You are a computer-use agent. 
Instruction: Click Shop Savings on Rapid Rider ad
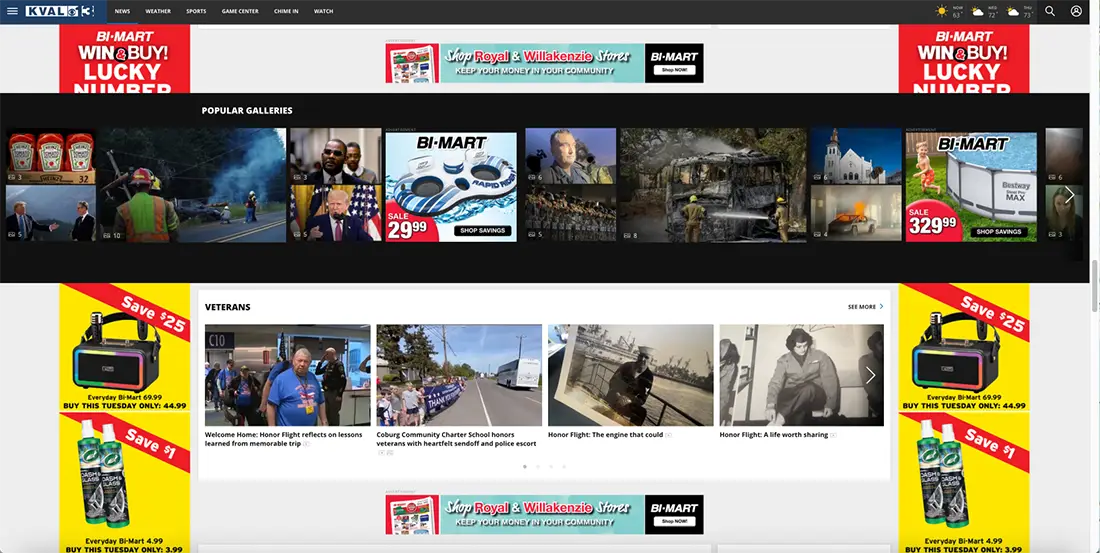pyautogui.click(x=483, y=230)
